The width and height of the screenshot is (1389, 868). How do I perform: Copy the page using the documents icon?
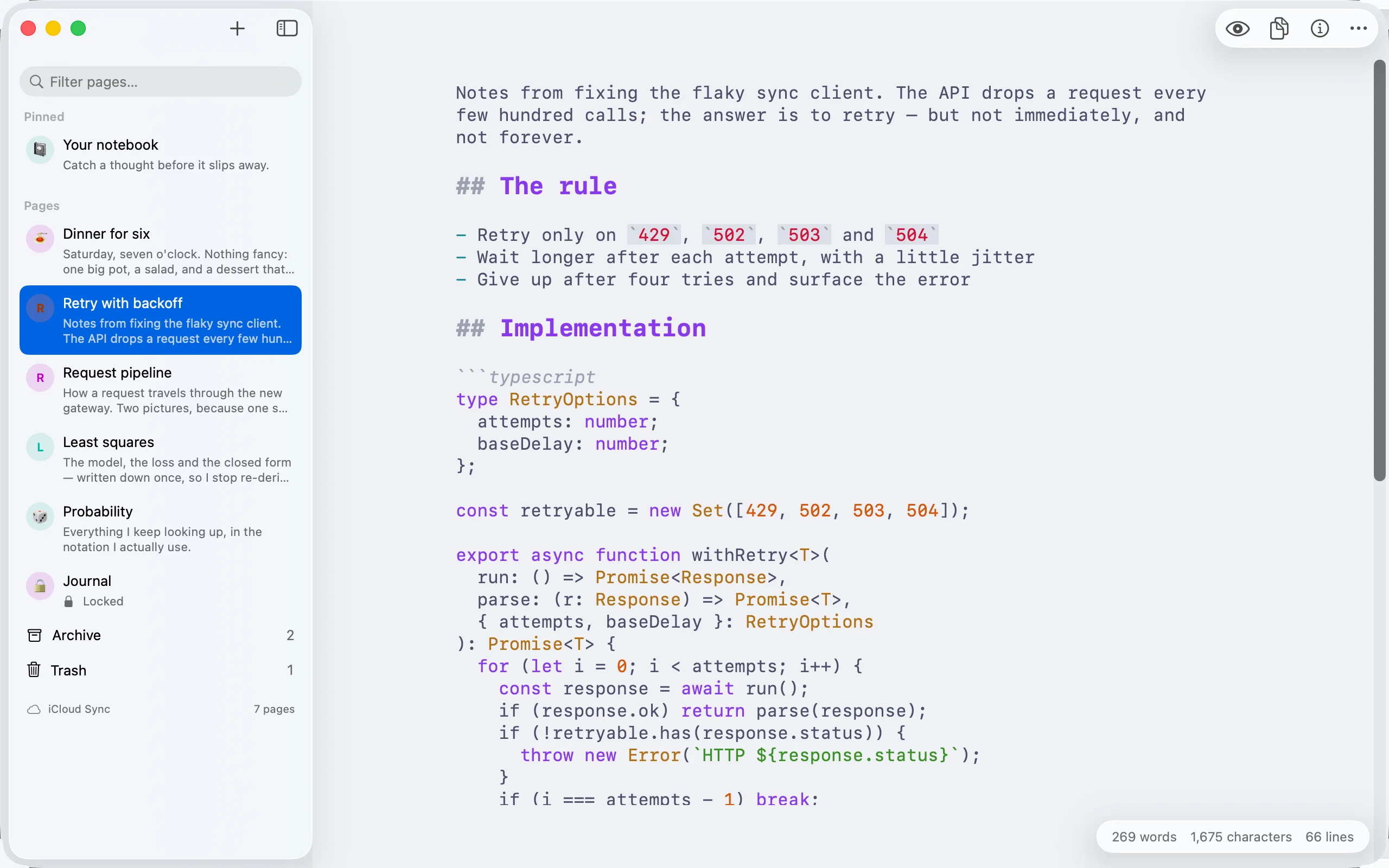(x=1279, y=28)
